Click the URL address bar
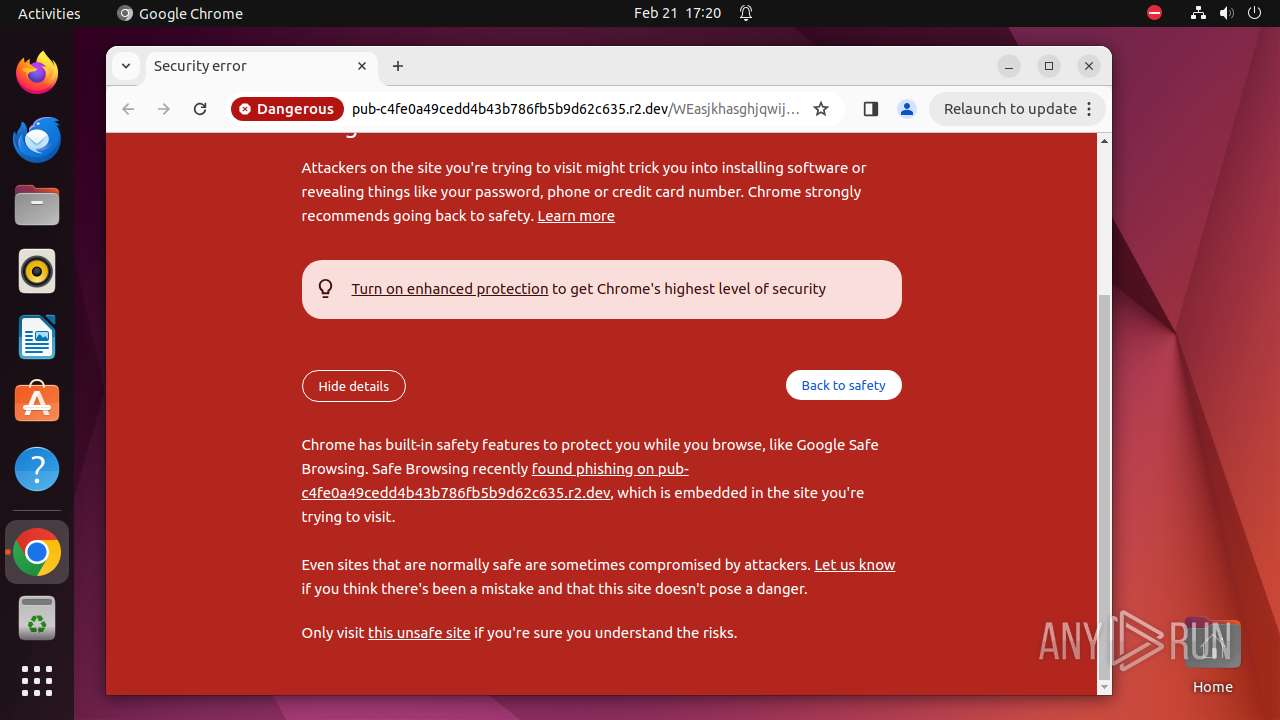The width and height of the screenshot is (1280, 720). pos(576,109)
